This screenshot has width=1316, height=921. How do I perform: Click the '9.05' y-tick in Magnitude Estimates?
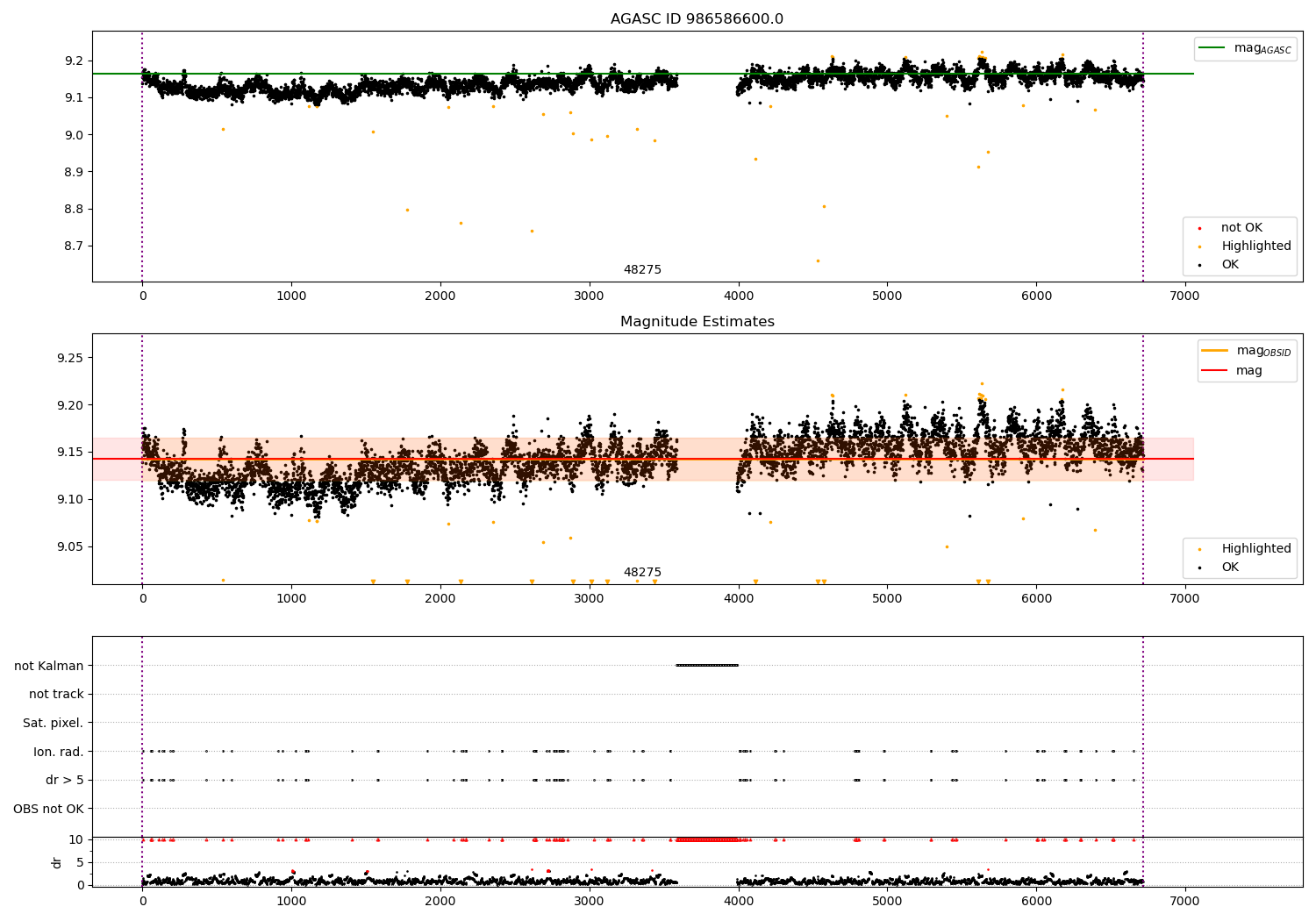coord(70,547)
